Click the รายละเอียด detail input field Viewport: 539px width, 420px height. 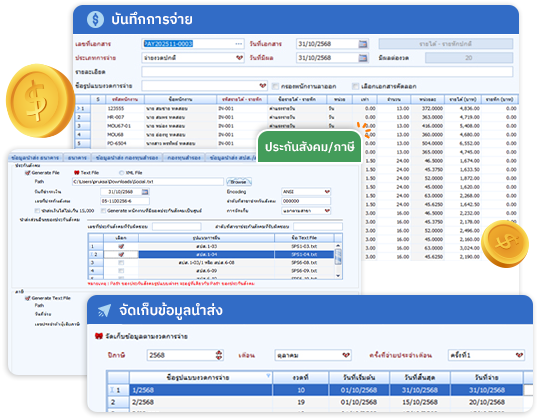[x=327, y=72]
